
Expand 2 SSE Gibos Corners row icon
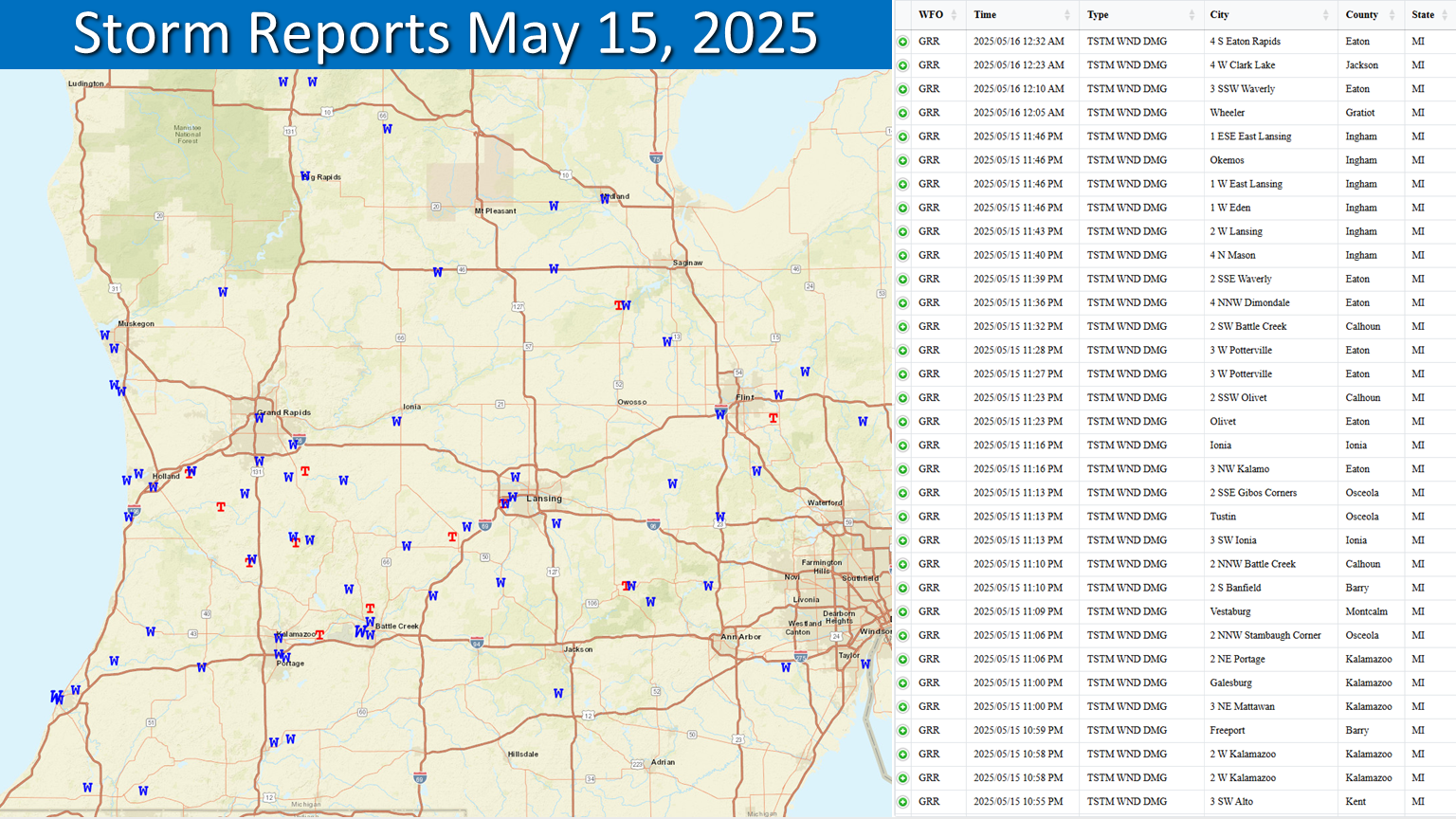point(902,493)
